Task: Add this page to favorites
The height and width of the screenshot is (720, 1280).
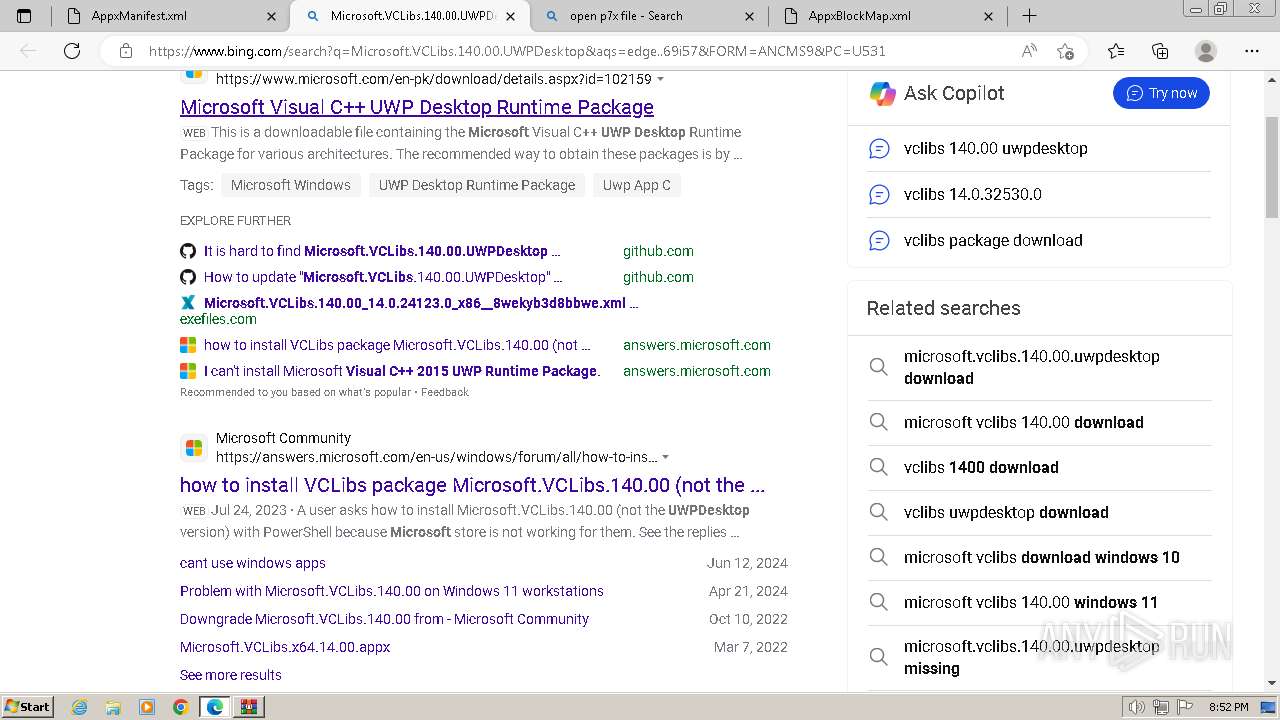Action: tap(1066, 51)
